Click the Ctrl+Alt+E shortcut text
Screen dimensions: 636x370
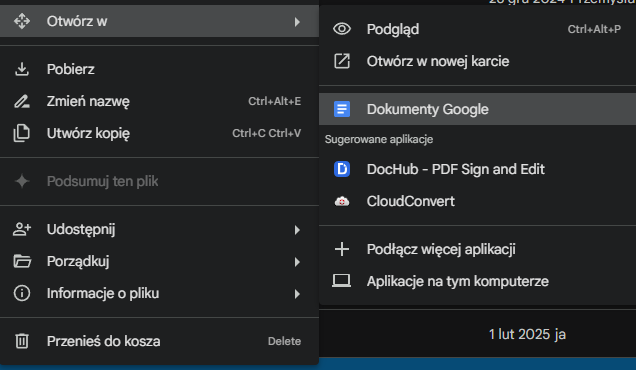point(275,101)
